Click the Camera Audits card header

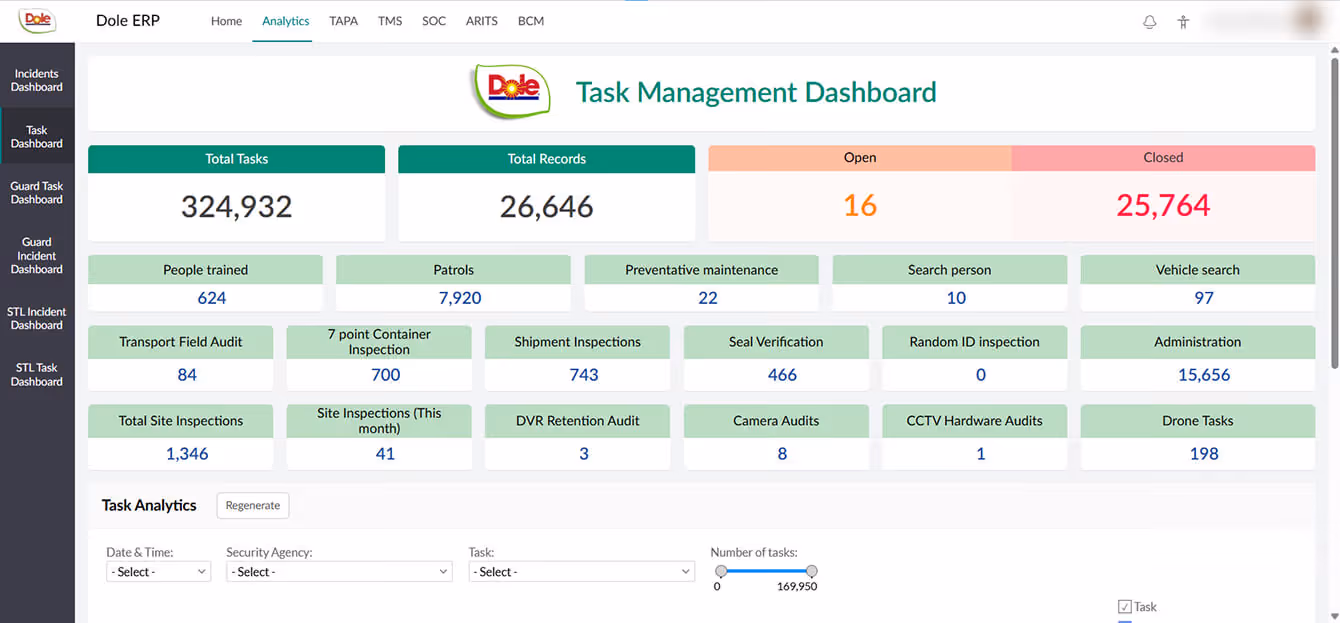[776, 421]
